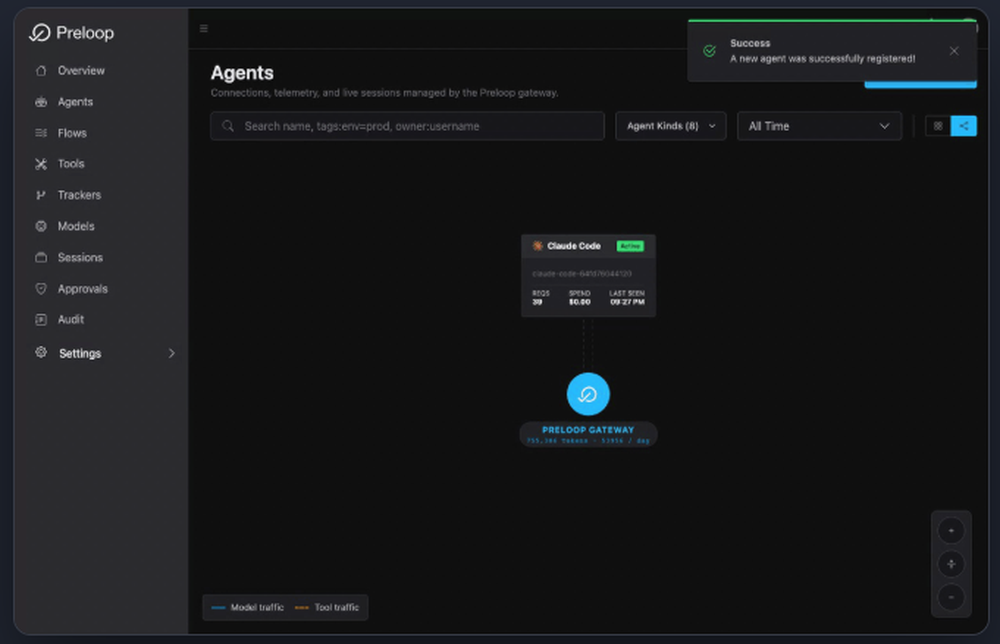Click the agent search input field
This screenshot has width=1000, height=644.
(408, 126)
